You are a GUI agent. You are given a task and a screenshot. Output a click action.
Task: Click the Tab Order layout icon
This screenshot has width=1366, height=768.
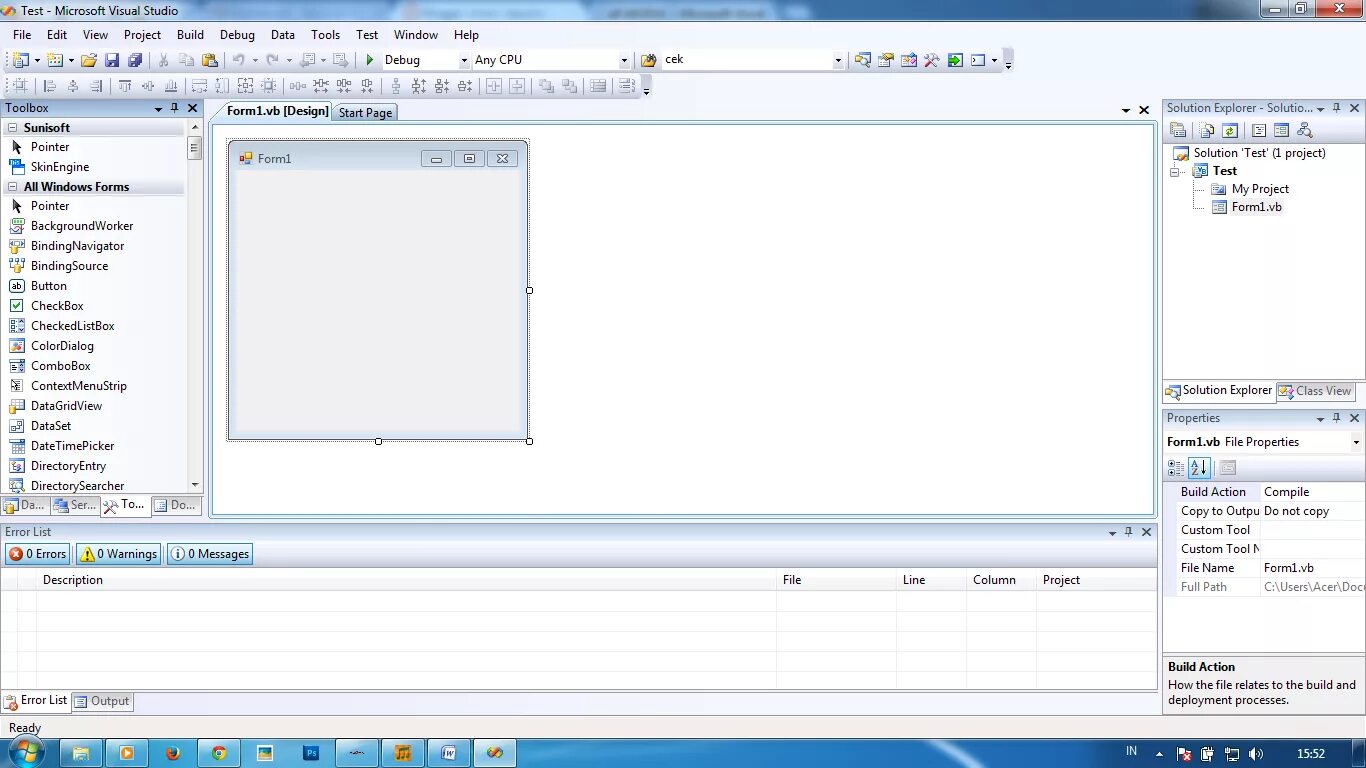coord(627,86)
